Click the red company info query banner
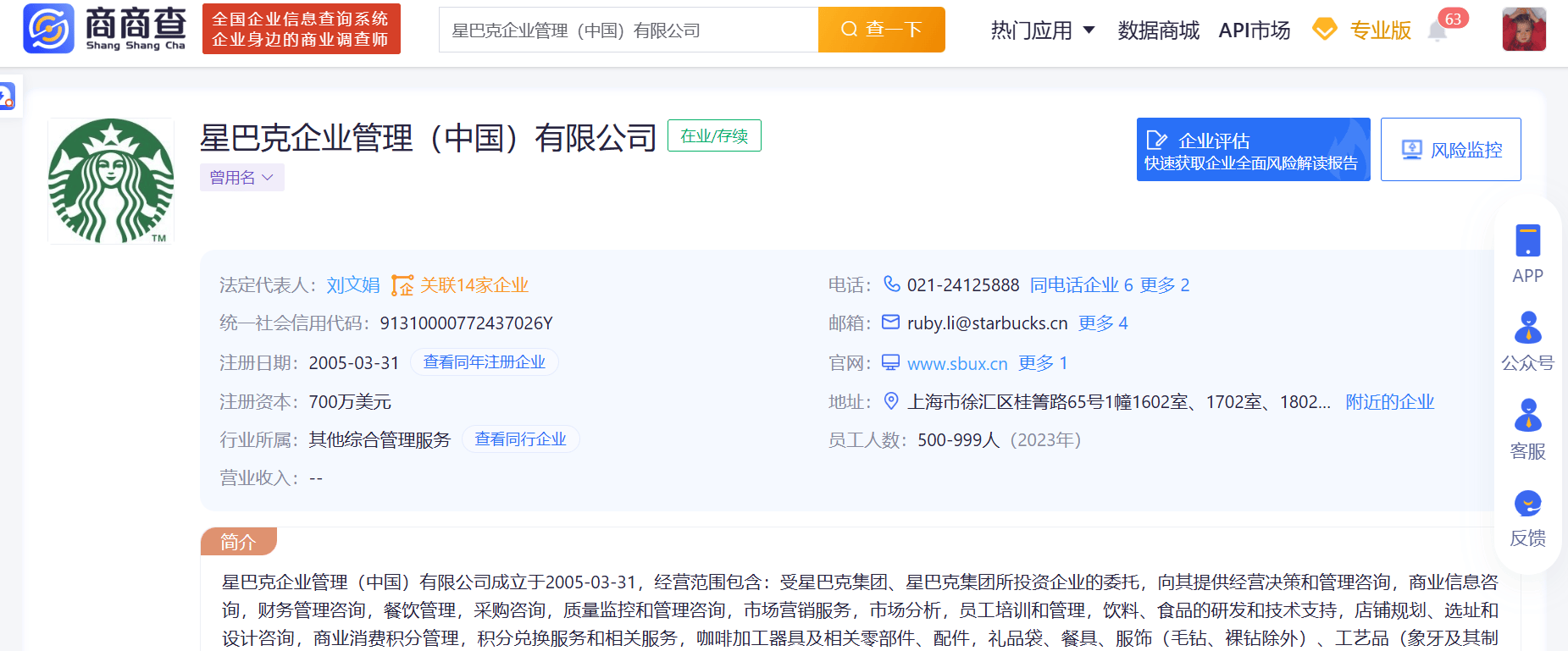1568x651 pixels. click(301, 29)
